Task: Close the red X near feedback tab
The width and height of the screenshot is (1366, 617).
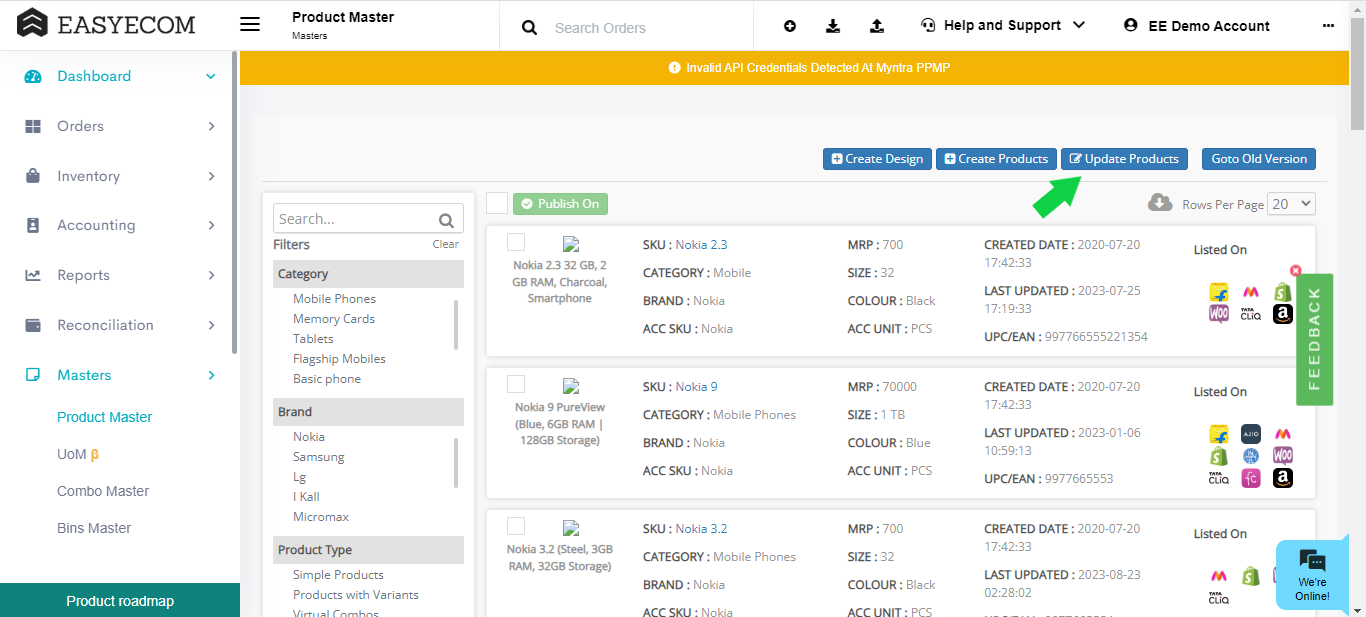Action: 1296,271
